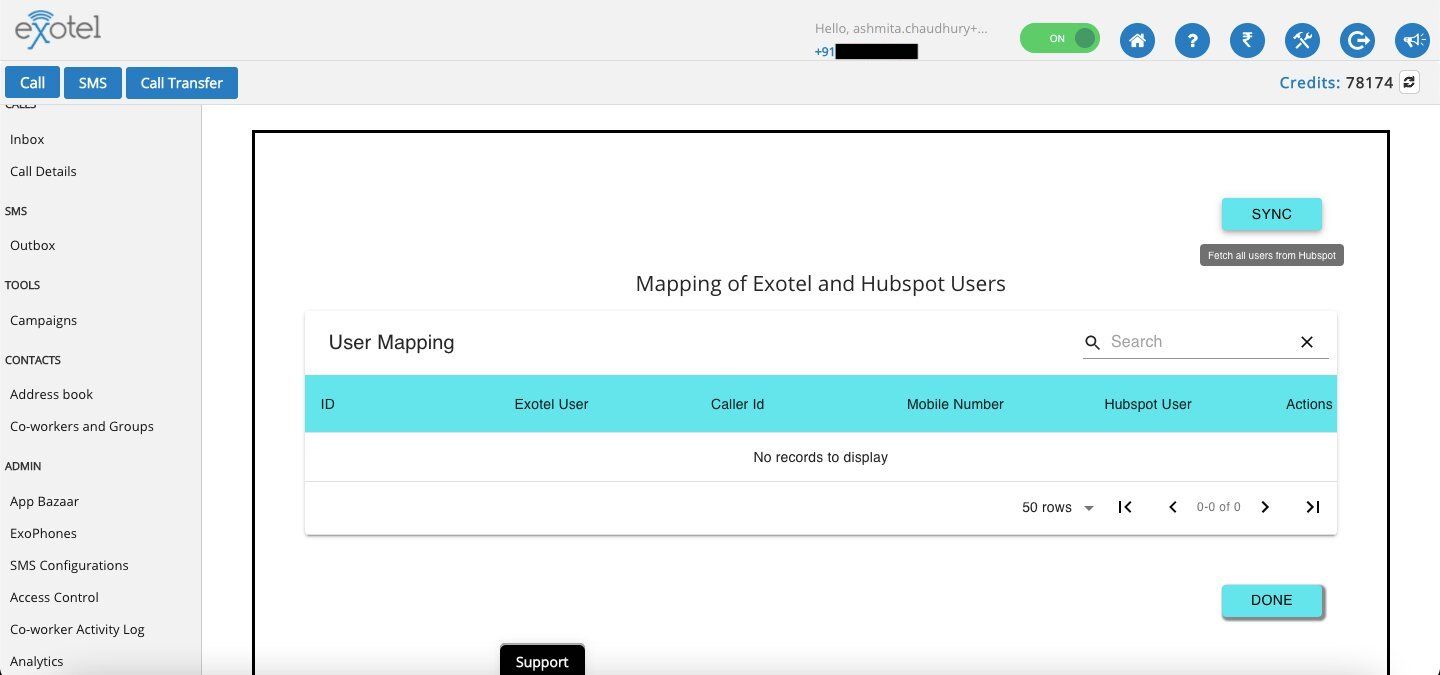1440x675 pixels.
Task: Focus the Search input field
Action: pyautogui.click(x=1198, y=342)
